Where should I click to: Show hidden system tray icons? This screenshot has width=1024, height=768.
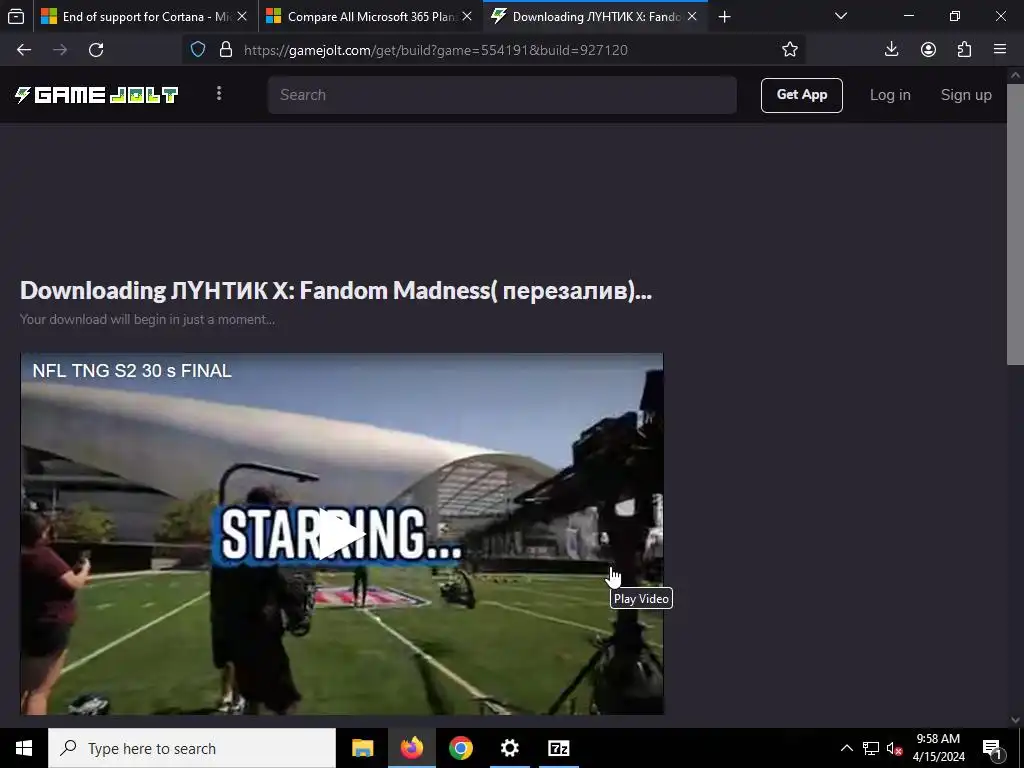point(846,748)
